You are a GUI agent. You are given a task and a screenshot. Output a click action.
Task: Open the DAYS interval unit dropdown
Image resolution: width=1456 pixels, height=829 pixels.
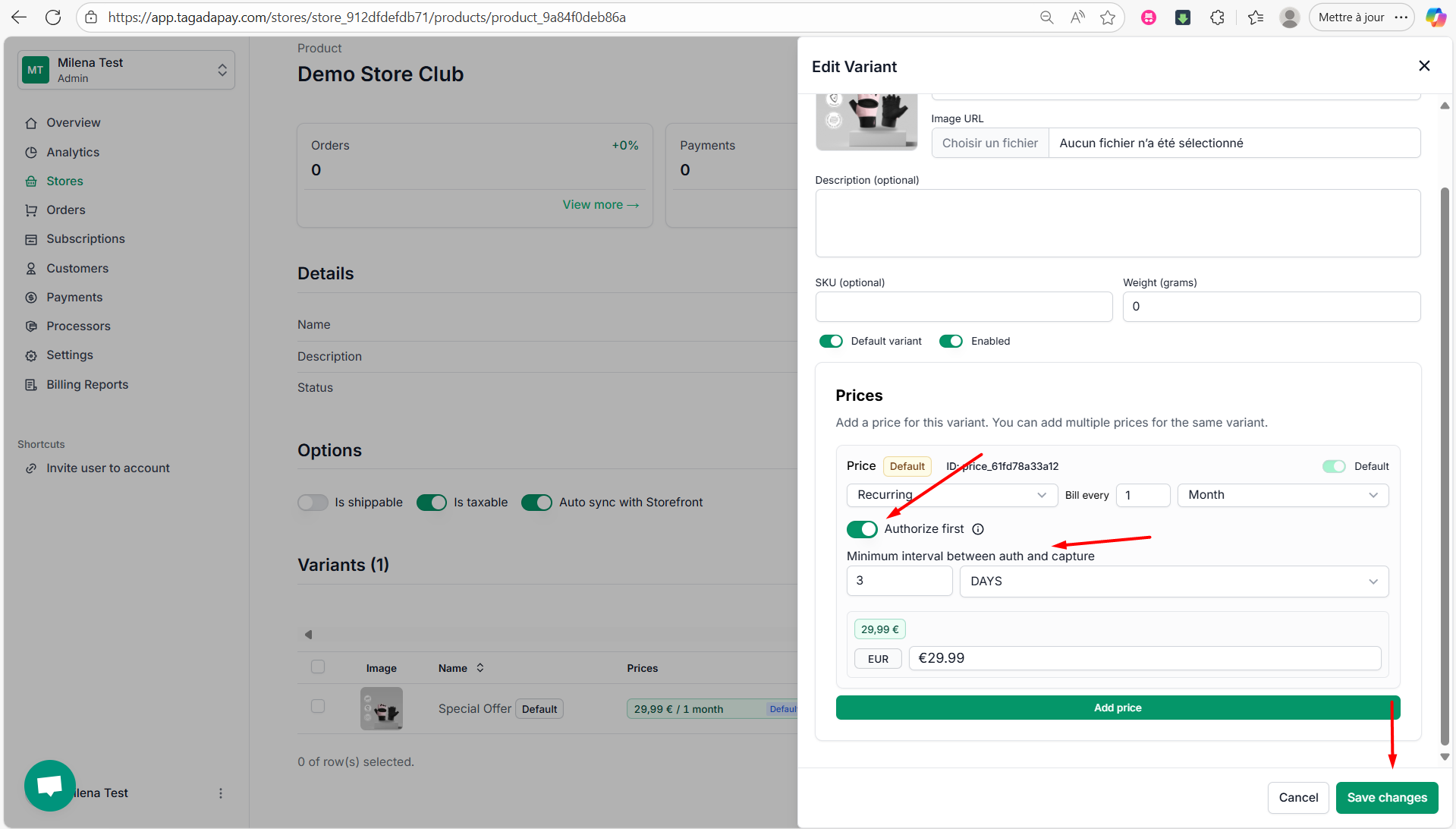(1174, 582)
